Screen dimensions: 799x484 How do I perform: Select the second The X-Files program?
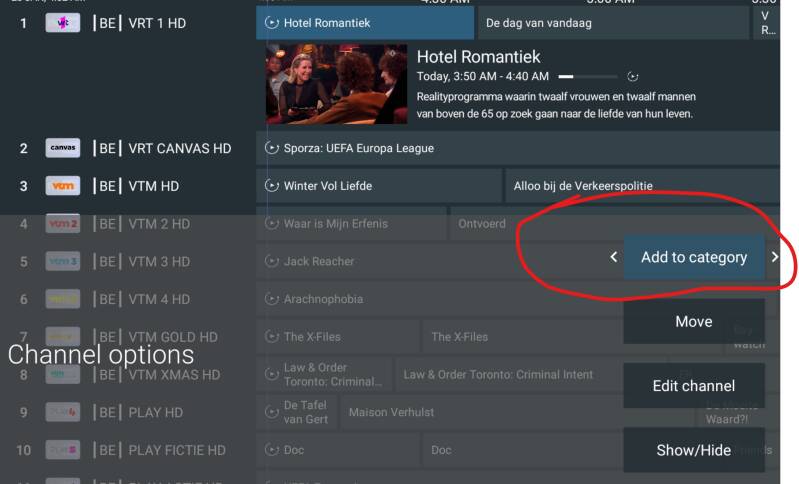tap(572, 337)
